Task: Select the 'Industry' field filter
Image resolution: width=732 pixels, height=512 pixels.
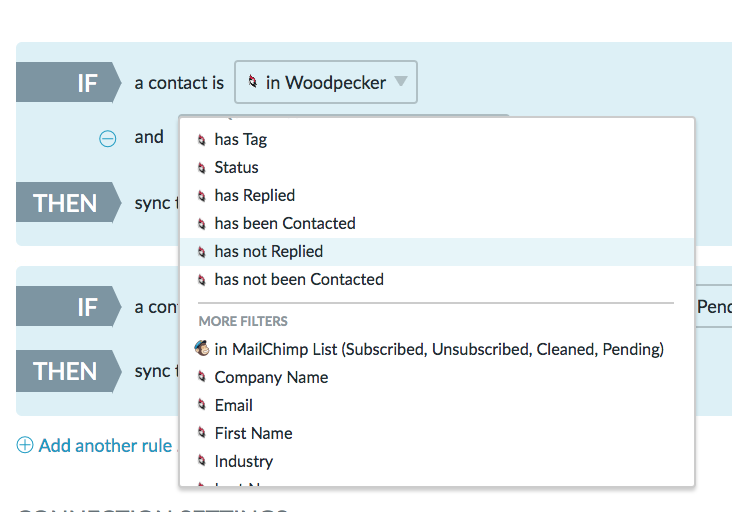Action: 437,461
